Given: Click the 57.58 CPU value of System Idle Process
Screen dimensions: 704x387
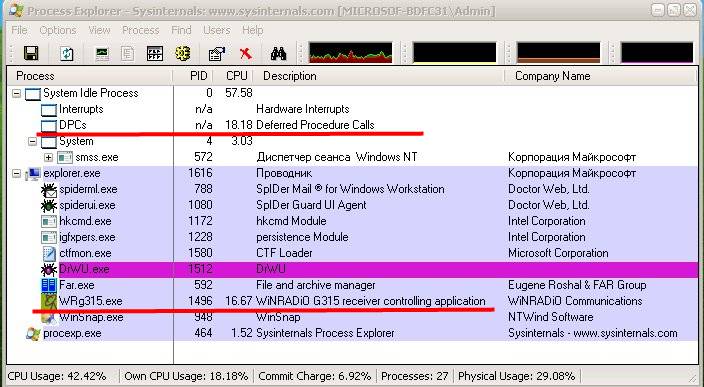Looking at the screenshot, I should click(238, 93).
